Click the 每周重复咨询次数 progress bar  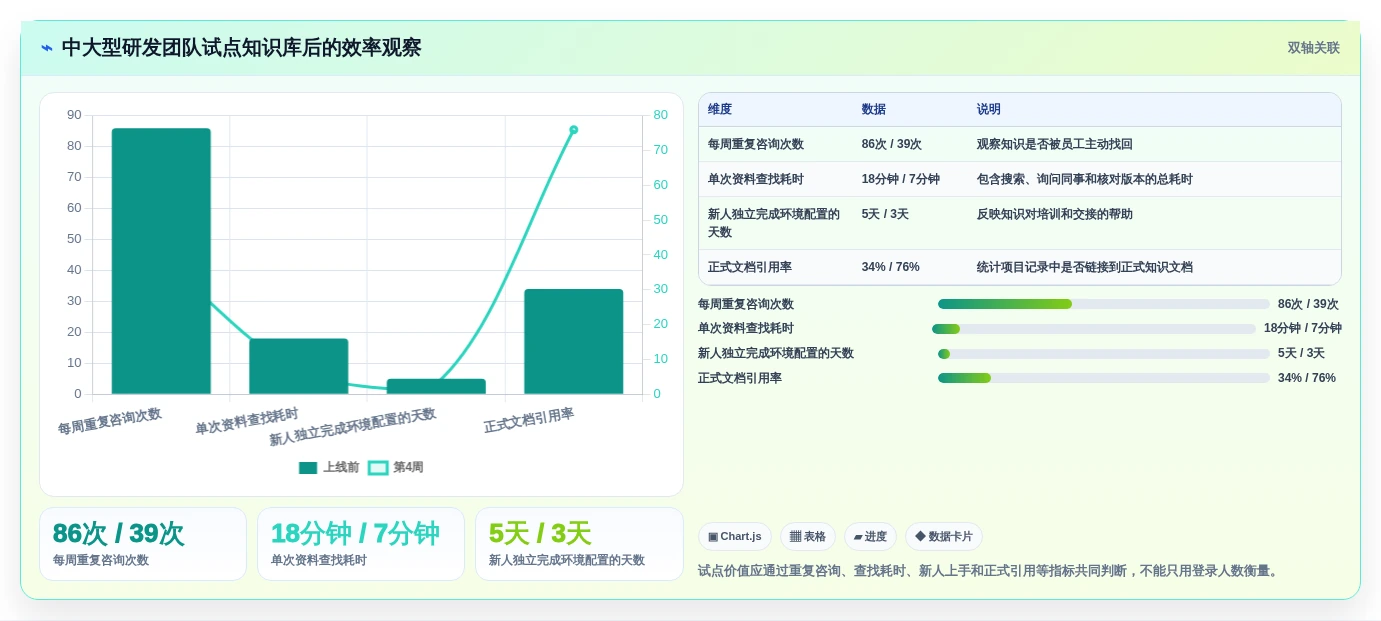(1103, 304)
